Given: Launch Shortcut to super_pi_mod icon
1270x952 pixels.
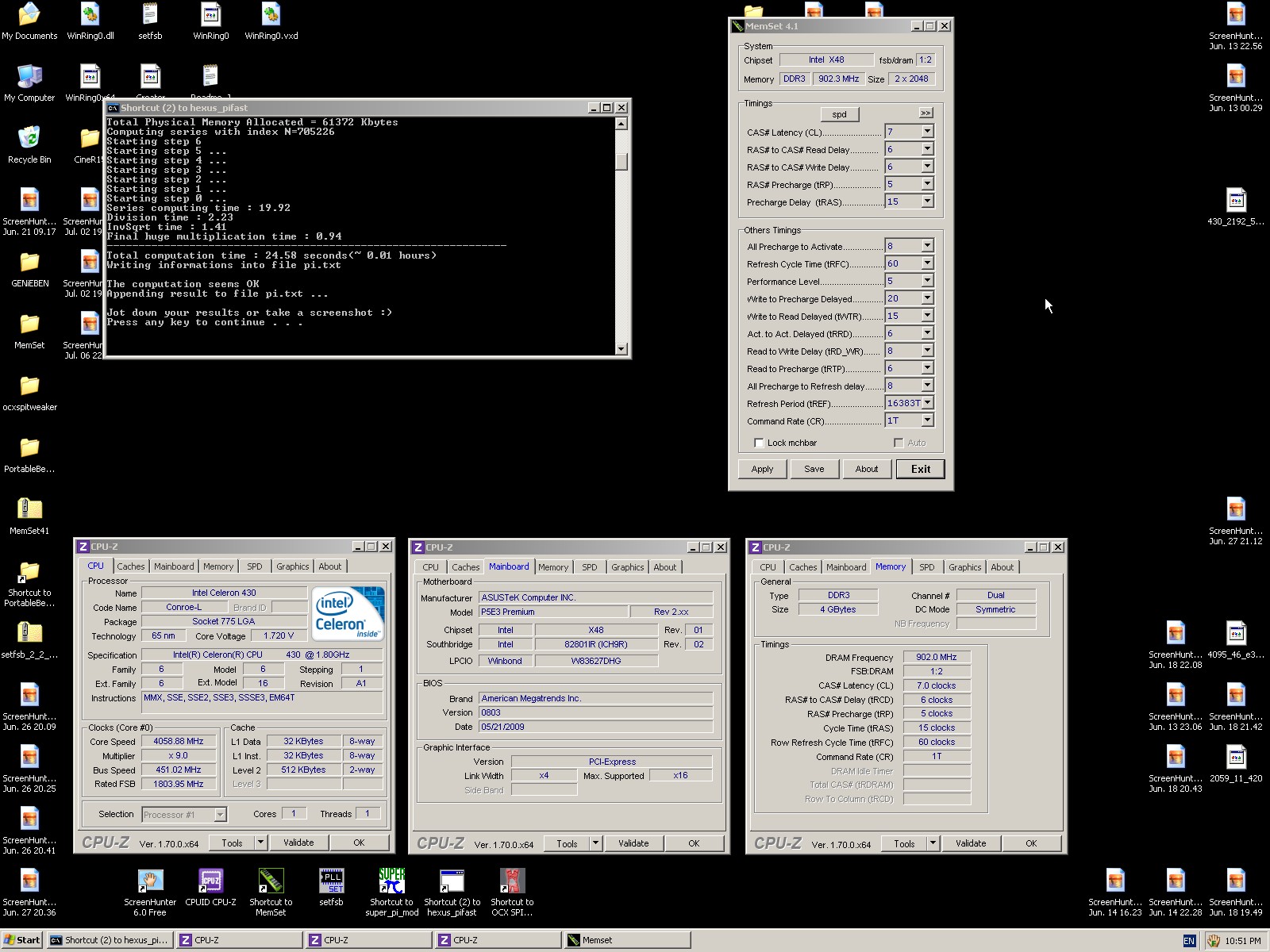Looking at the screenshot, I should click(391, 892).
